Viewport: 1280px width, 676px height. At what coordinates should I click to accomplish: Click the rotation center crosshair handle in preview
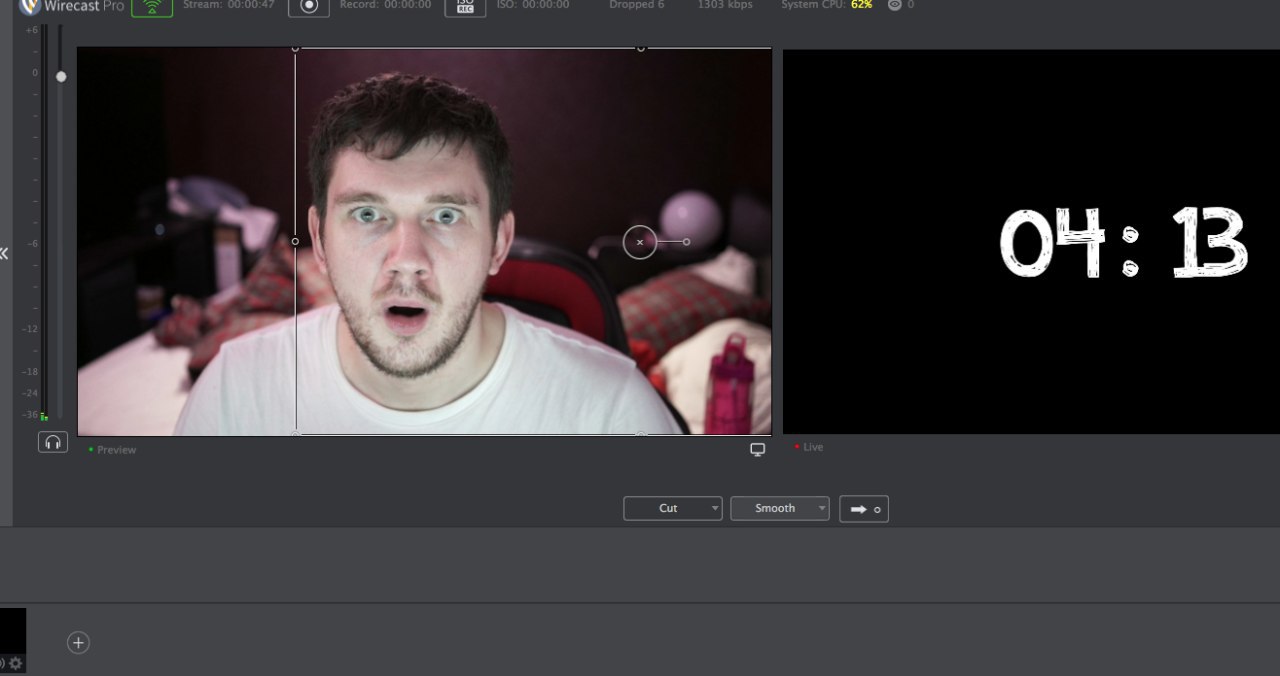(x=640, y=242)
